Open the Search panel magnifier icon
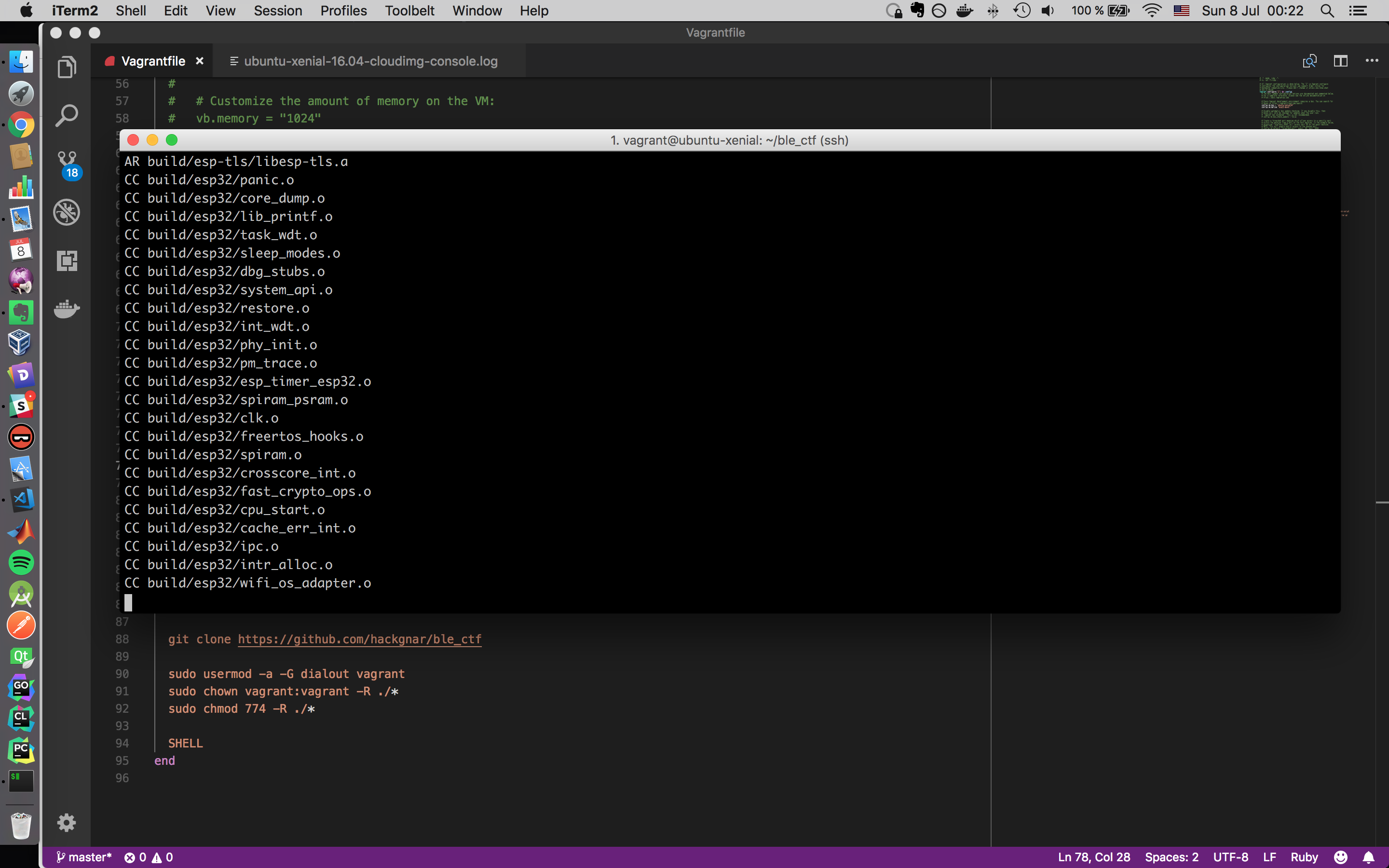This screenshot has height=868, width=1389. pos(67,115)
